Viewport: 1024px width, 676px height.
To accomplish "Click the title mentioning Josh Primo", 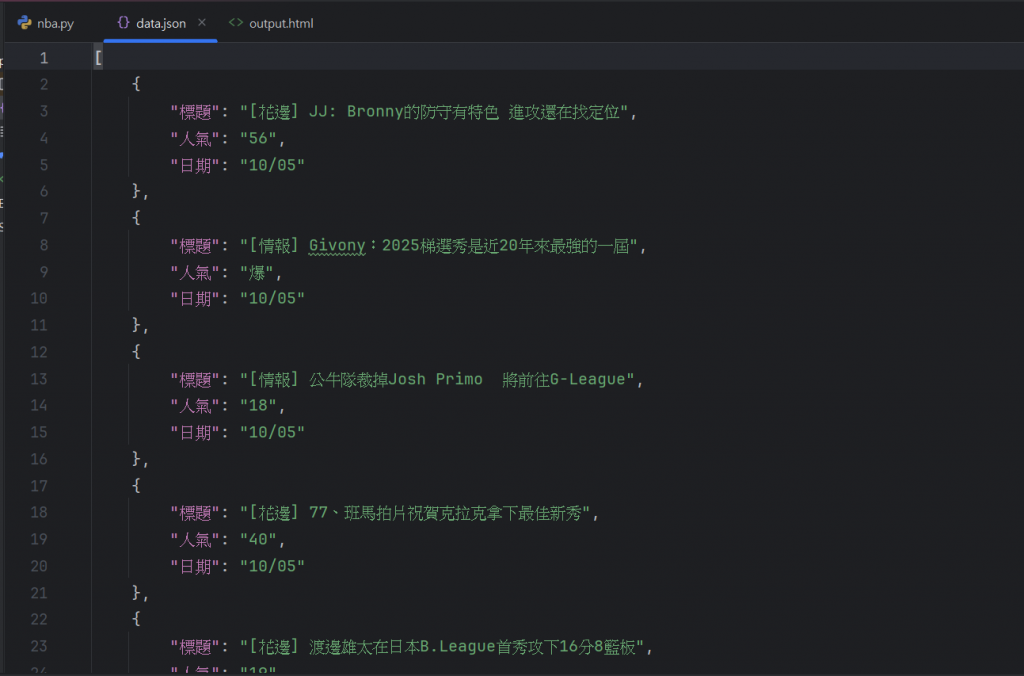I will pyautogui.click(x=438, y=379).
